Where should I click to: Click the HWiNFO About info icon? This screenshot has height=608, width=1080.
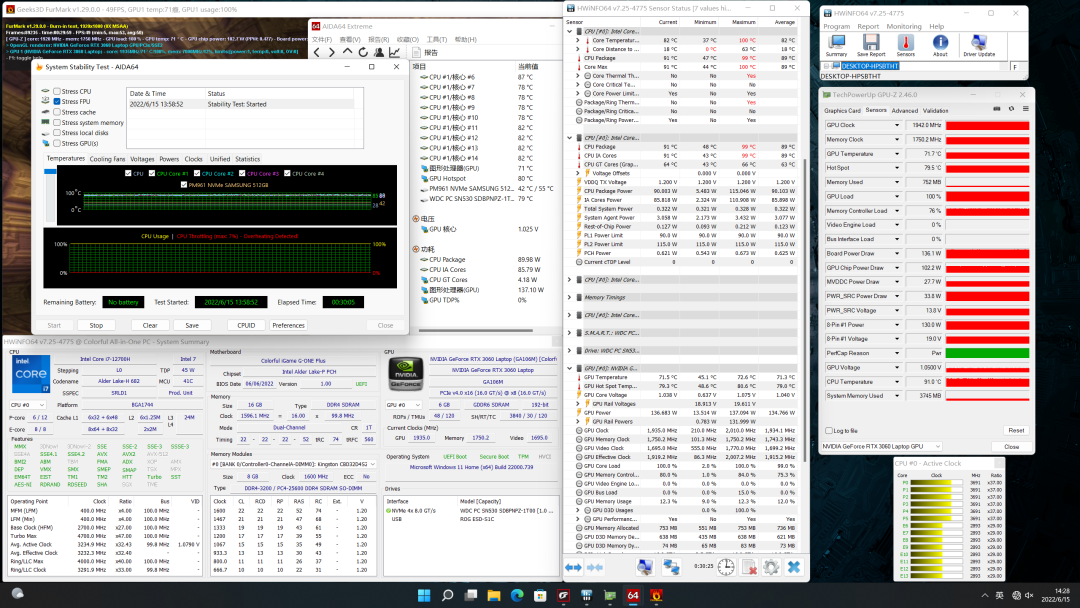point(940,43)
